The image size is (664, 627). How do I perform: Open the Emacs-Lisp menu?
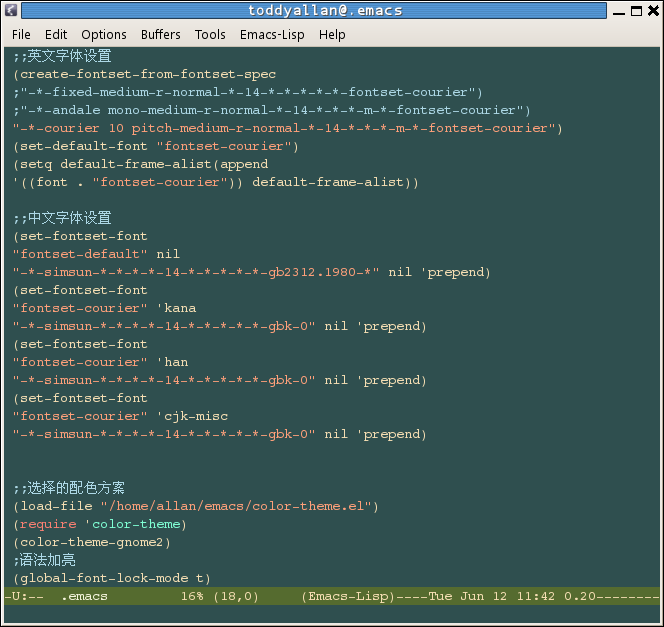[272, 34]
